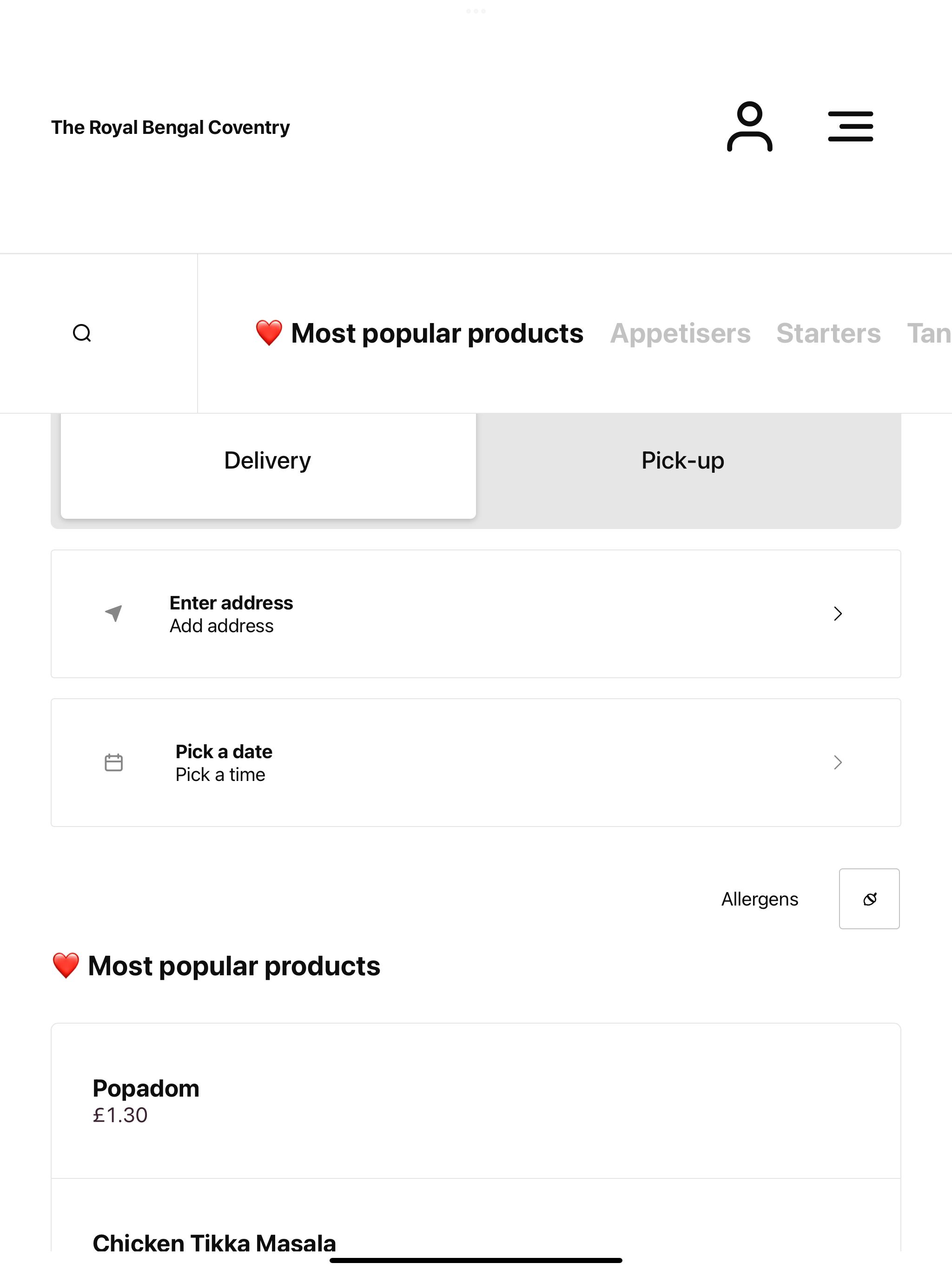Image resolution: width=952 pixels, height=1270 pixels.
Task: Click the location arrow icon
Action: pos(114,613)
